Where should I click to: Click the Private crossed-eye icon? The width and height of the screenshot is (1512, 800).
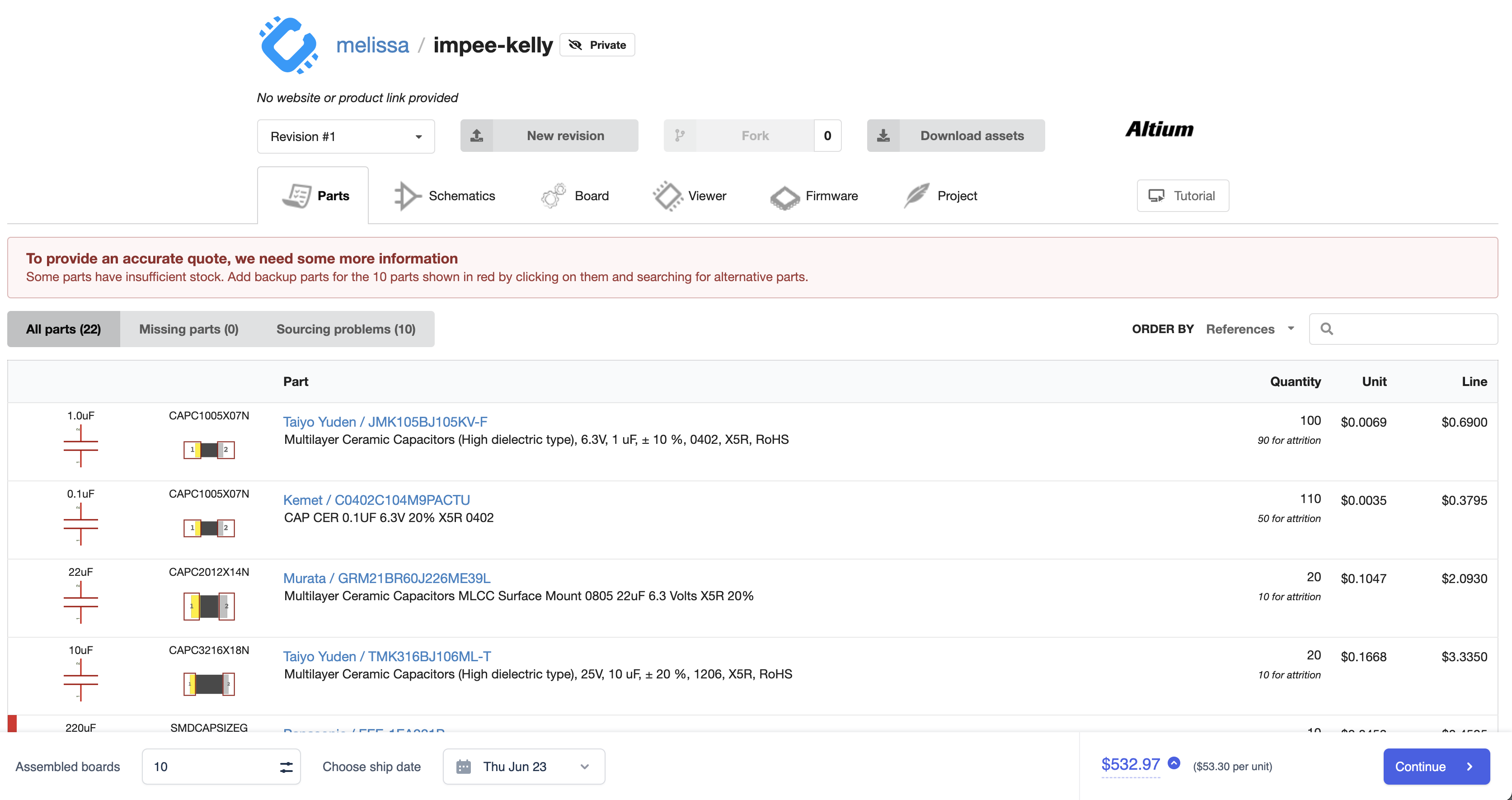tap(575, 45)
